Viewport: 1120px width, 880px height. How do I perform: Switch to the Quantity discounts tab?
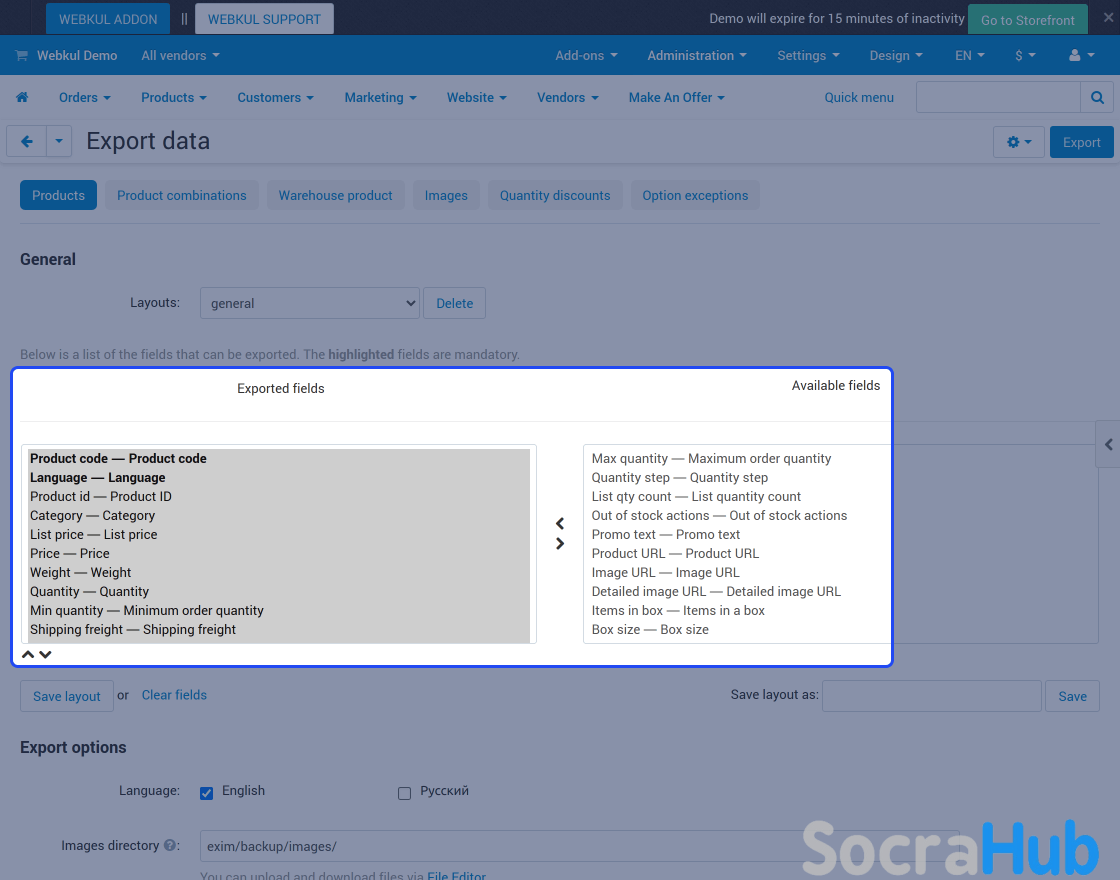point(555,195)
